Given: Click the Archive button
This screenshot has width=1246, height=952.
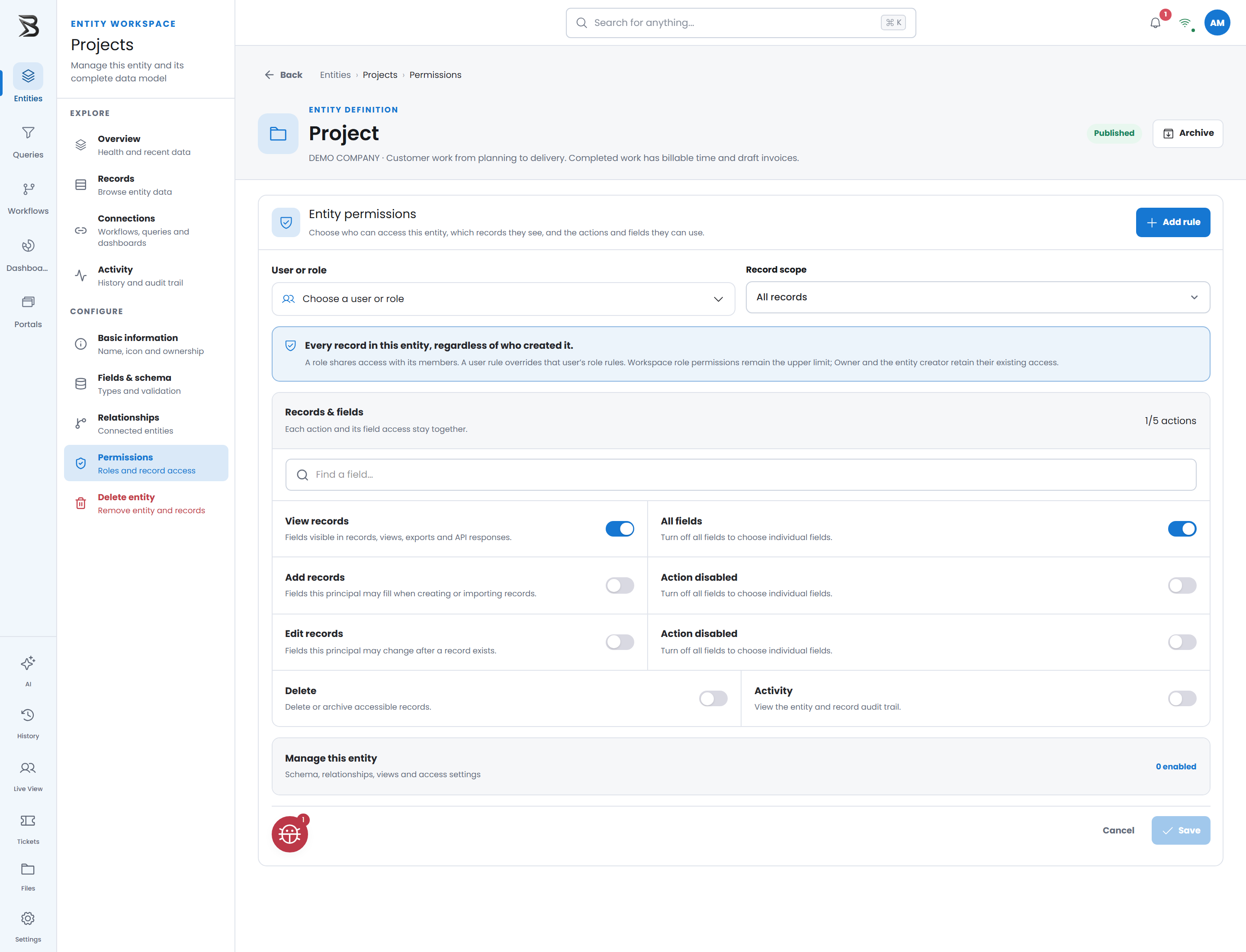Looking at the screenshot, I should coord(1188,133).
